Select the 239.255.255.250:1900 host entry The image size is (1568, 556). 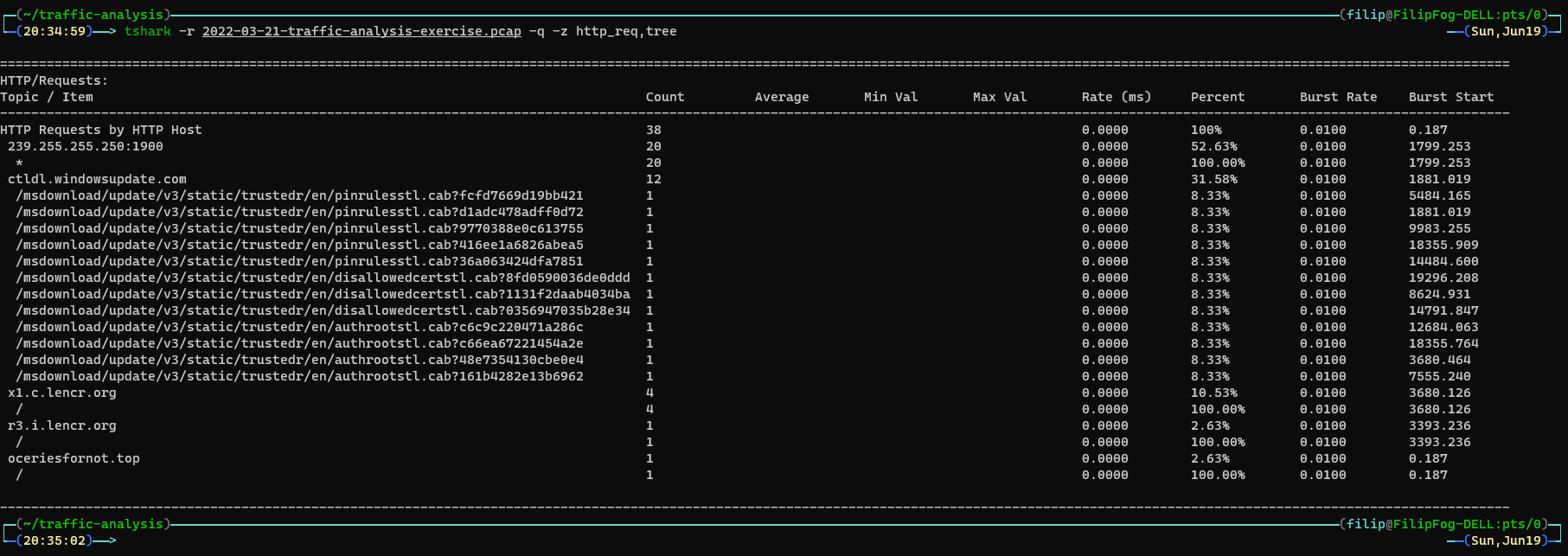tap(85, 146)
